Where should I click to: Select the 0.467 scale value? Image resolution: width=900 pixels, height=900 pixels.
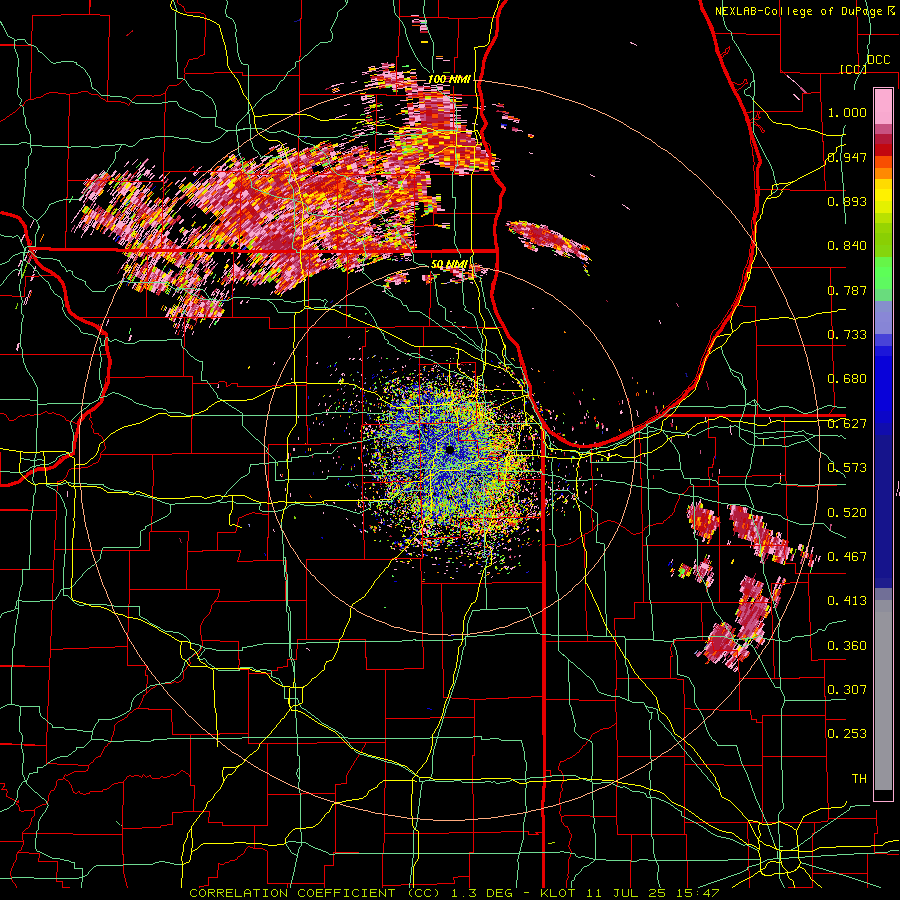tap(847, 557)
